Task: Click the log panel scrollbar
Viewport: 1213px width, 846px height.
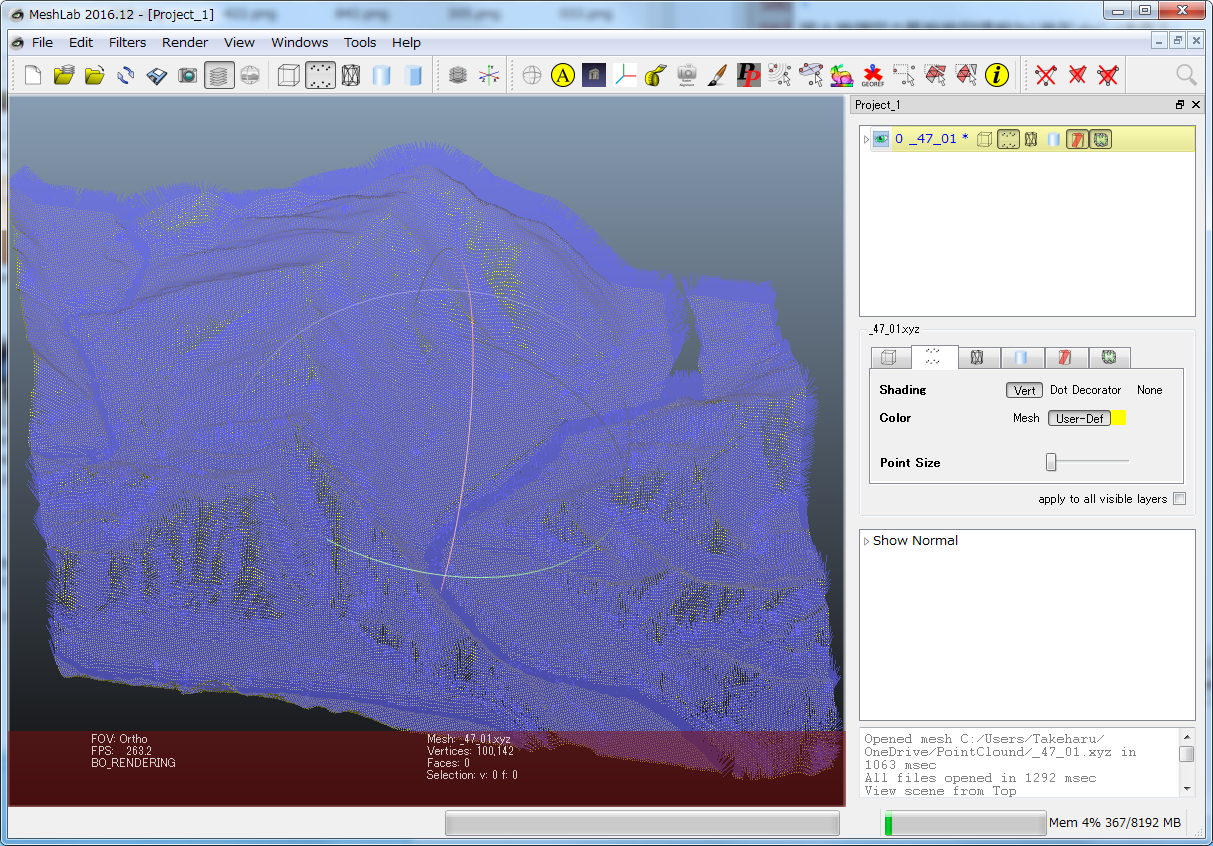Action: coord(1186,762)
